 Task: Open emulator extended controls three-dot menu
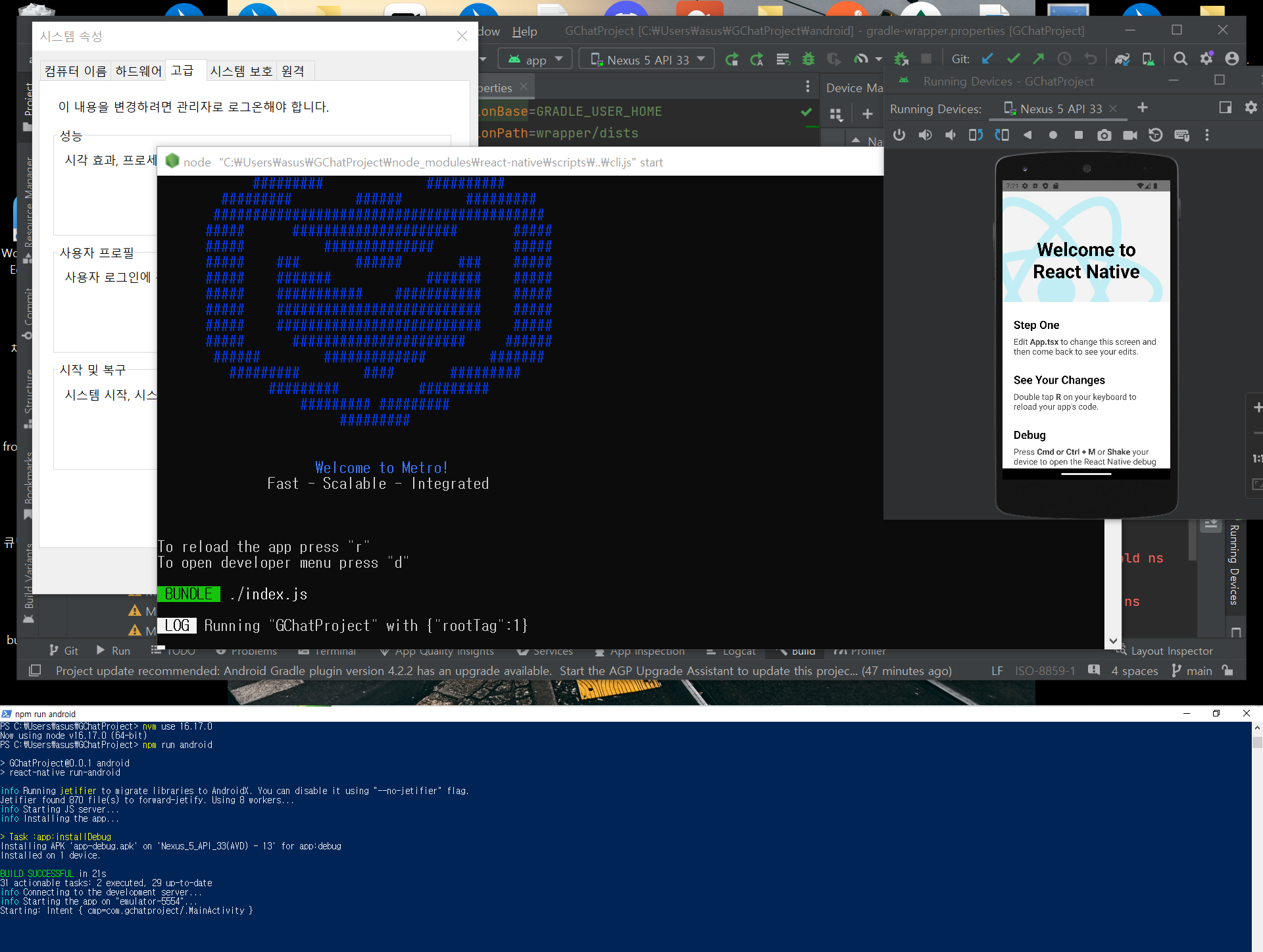(1207, 135)
